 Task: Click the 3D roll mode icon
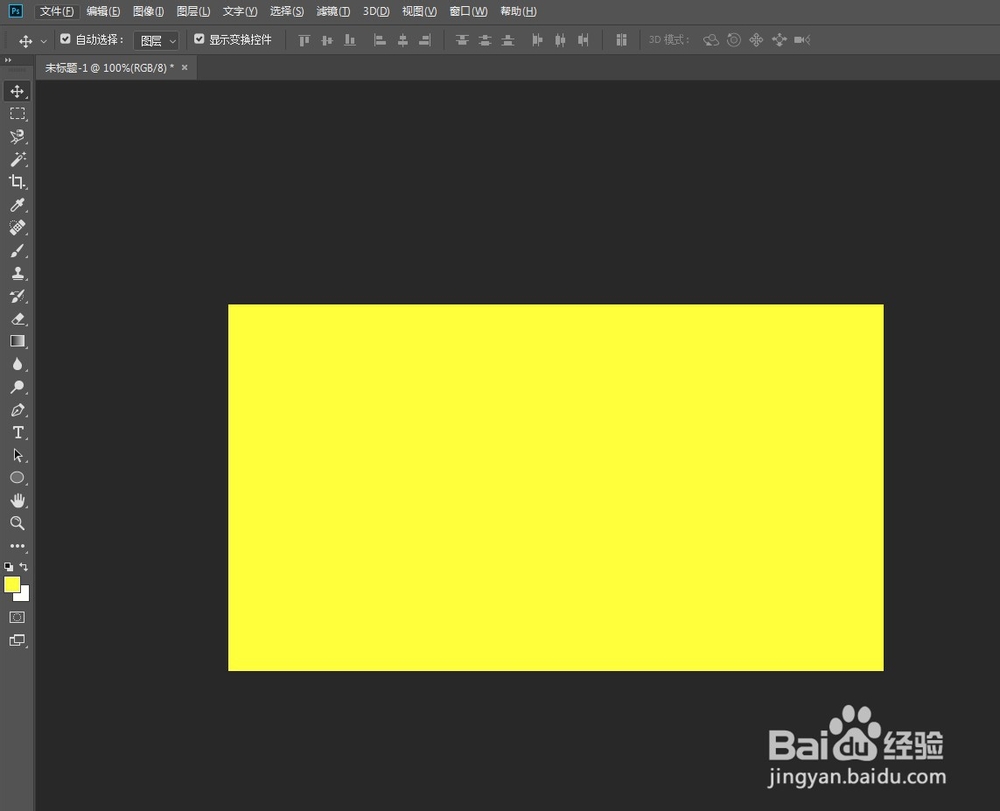click(x=734, y=40)
